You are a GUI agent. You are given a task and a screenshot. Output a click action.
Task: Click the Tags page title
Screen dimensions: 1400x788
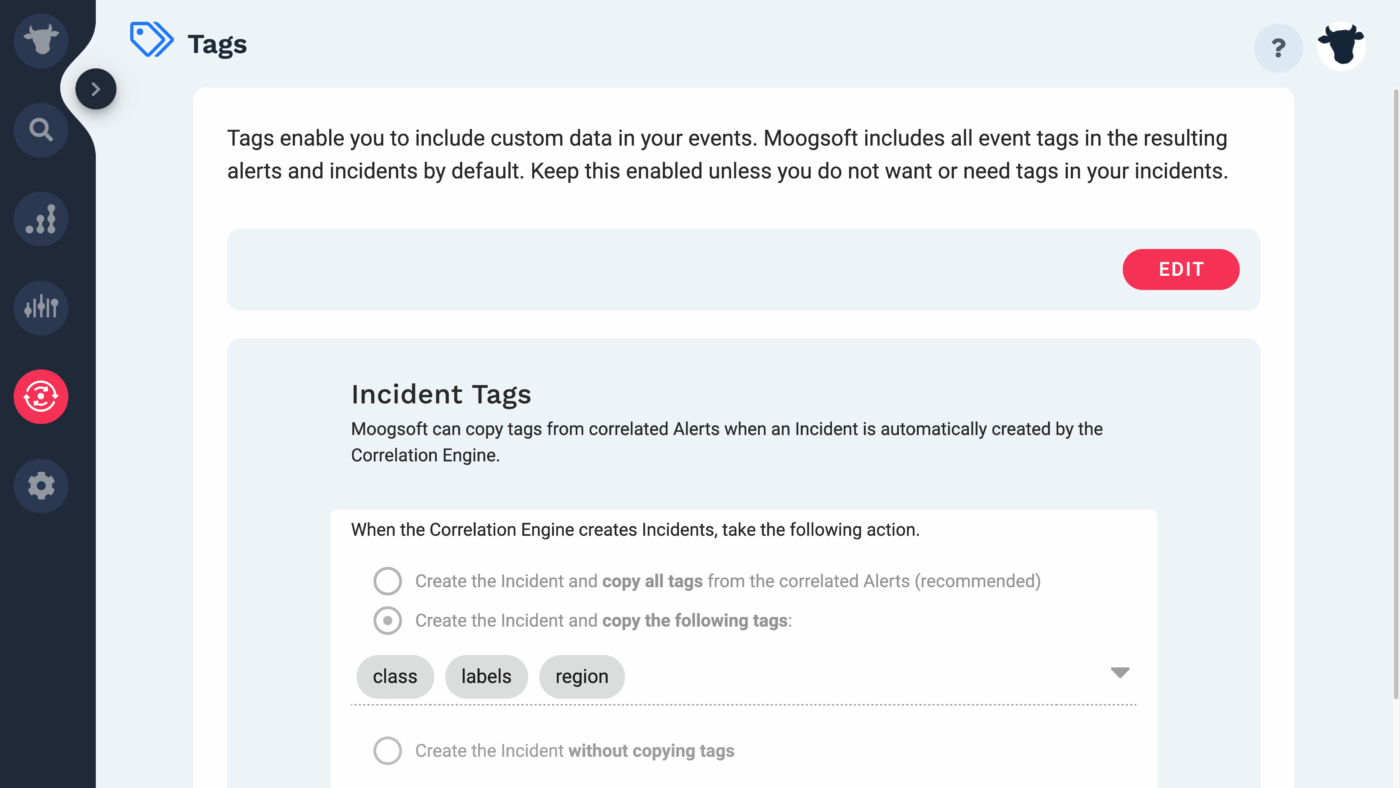217,44
